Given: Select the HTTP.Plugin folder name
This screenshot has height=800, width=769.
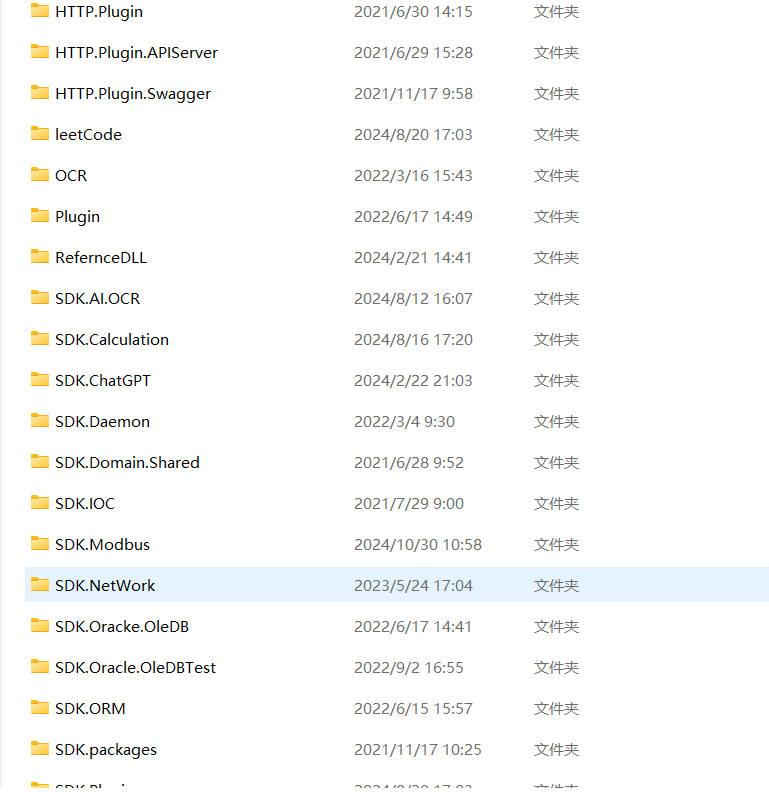Looking at the screenshot, I should pyautogui.click(x=99, y=12).
